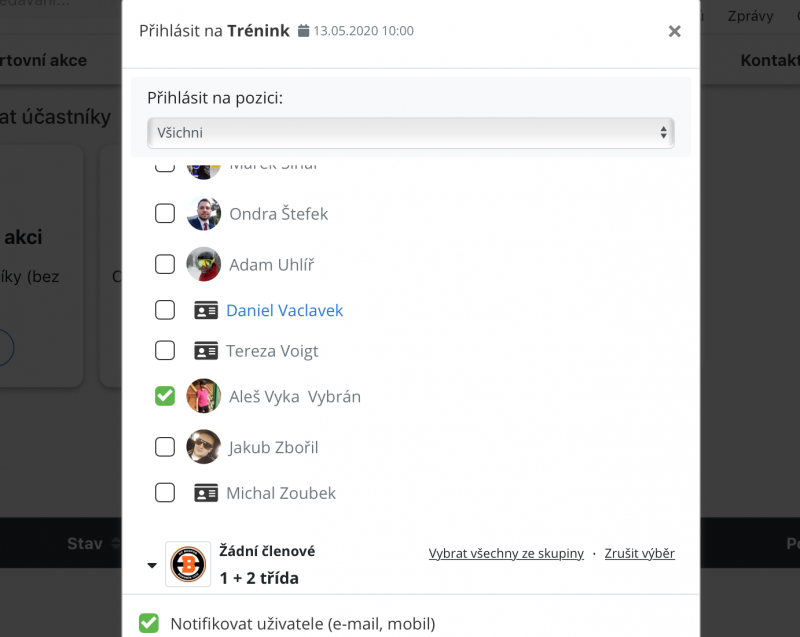Uncheck the selected Aleš Vyka checkbox
The height and width of the screenshot is (637, 800).
(165, 396)
